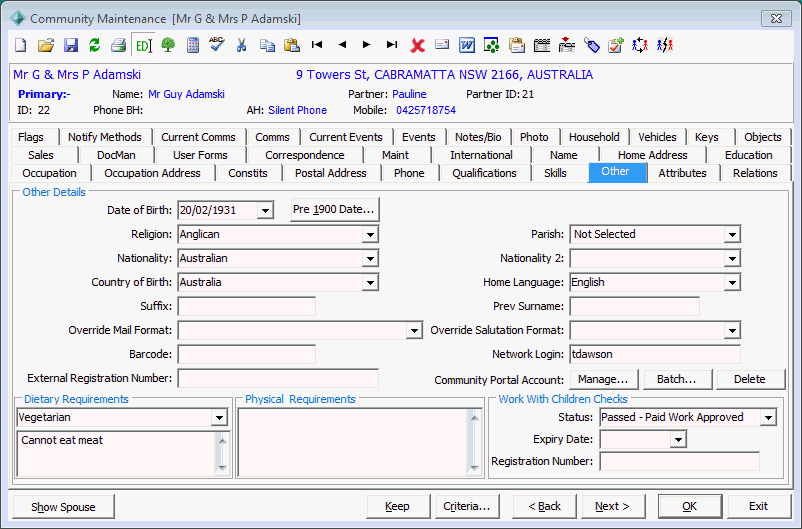The width and height of the screenshot is (802, 529).
Task: Open the Parish dropdown
Action: click(732, 234)
